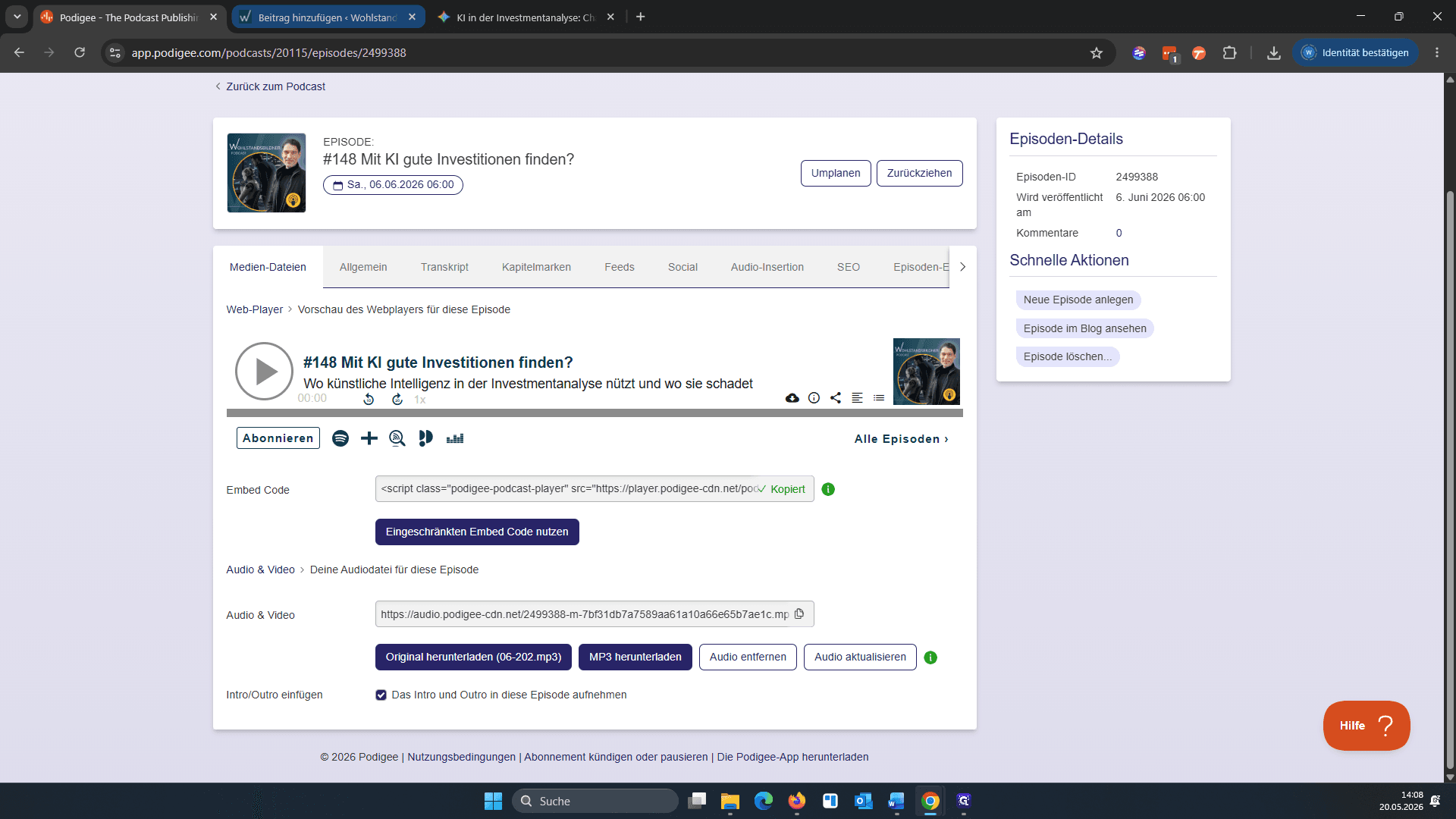The width and height of the screenshot is (1456, 819).
Task: Copy the Audio & Video URL
Action: tap(799, 614)
